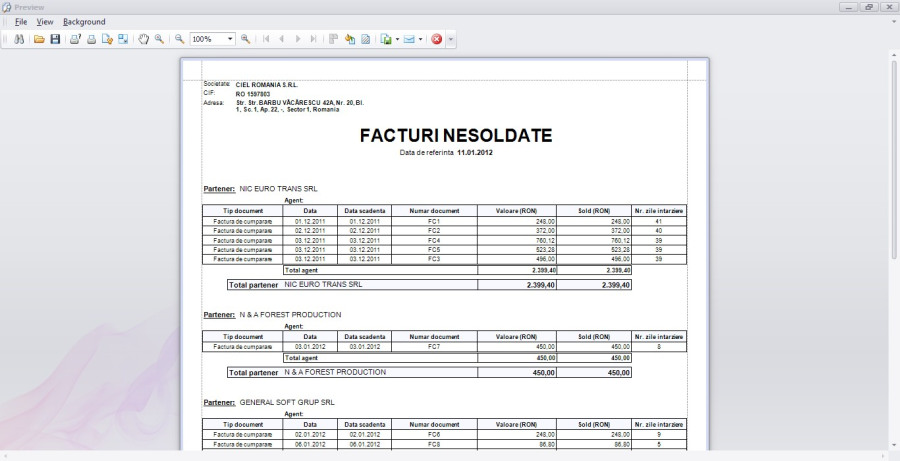Select the Hand tool
Image resolution: width=900 pixels, height=461 pixels.
[x=143, y=39]
